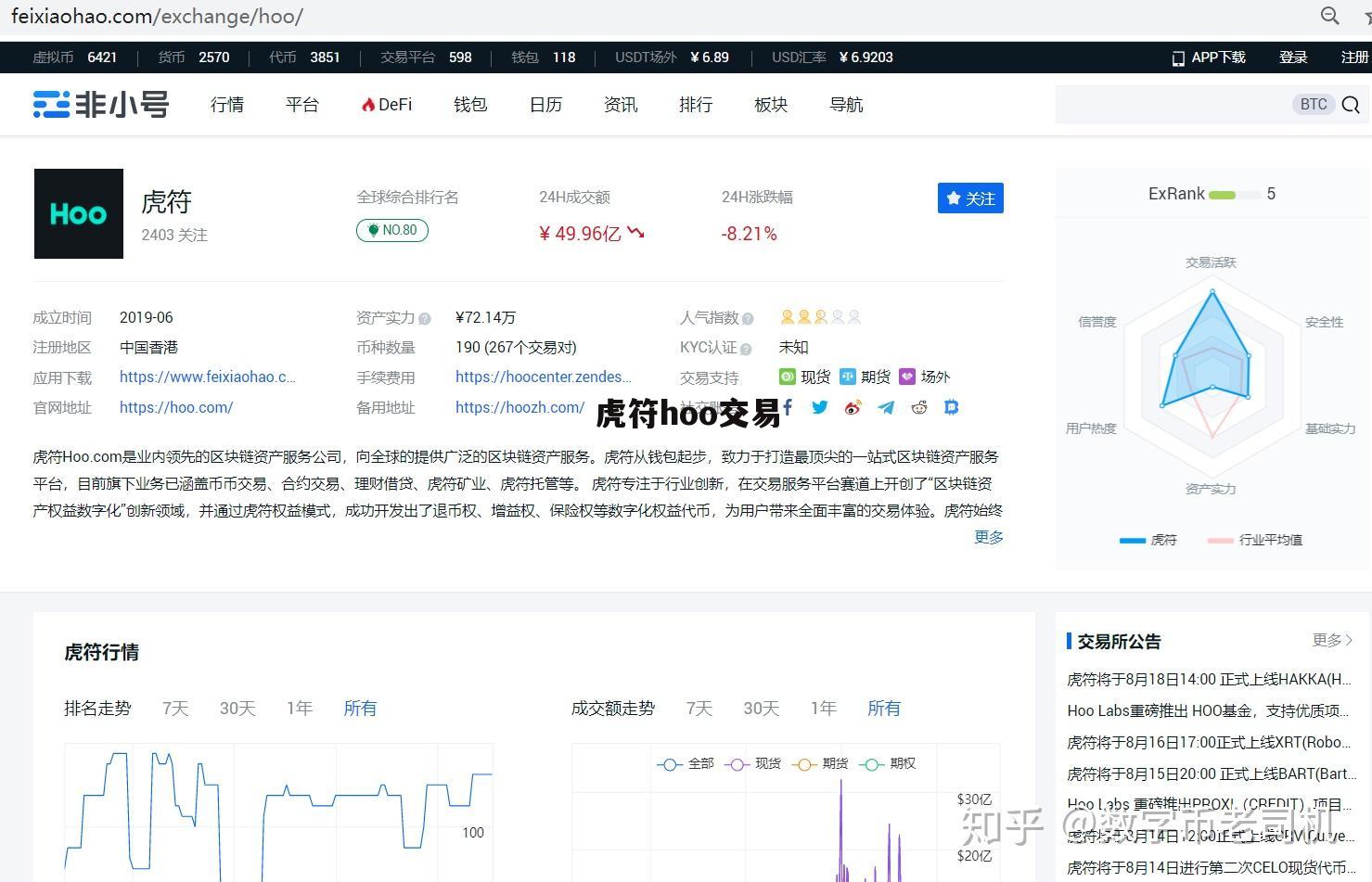Select the 非小号 logo icon
The image size is (1372, 882).
coord(53,104)
